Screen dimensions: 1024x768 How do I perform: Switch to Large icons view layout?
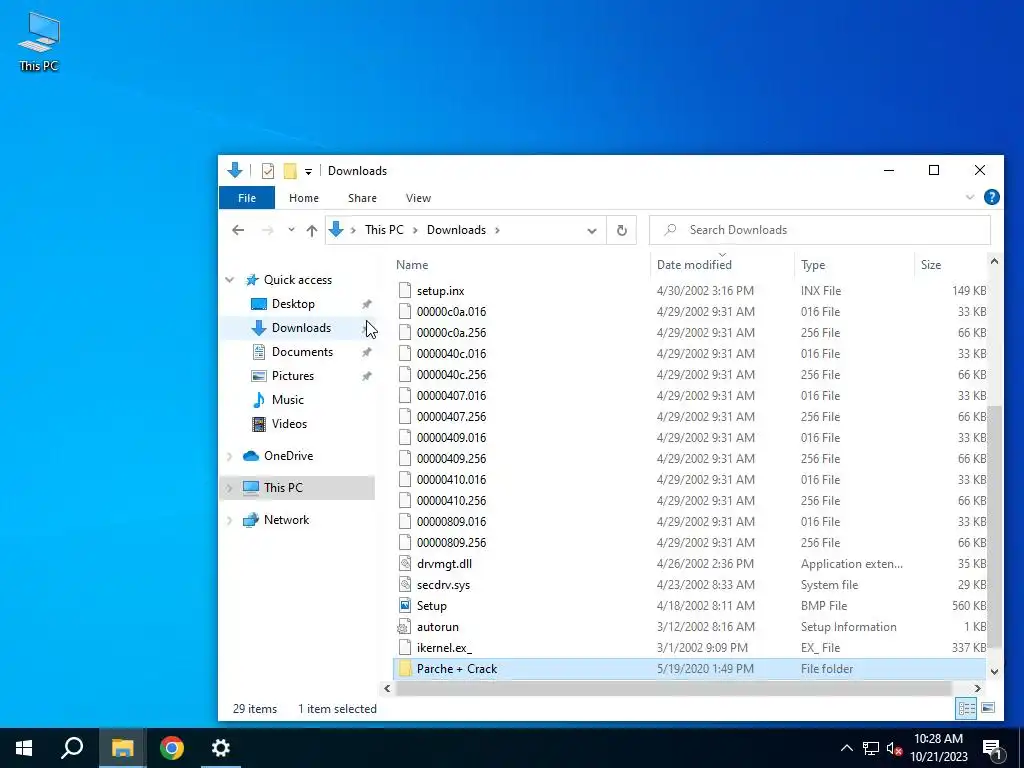[x=988, y=708]
